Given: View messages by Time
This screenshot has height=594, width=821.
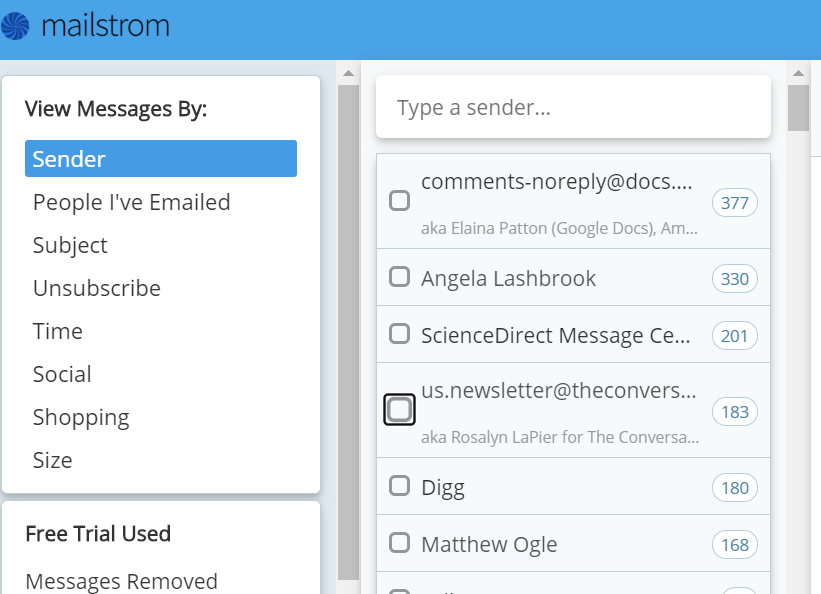Looking at the screenshot, I should click(58, 331).
